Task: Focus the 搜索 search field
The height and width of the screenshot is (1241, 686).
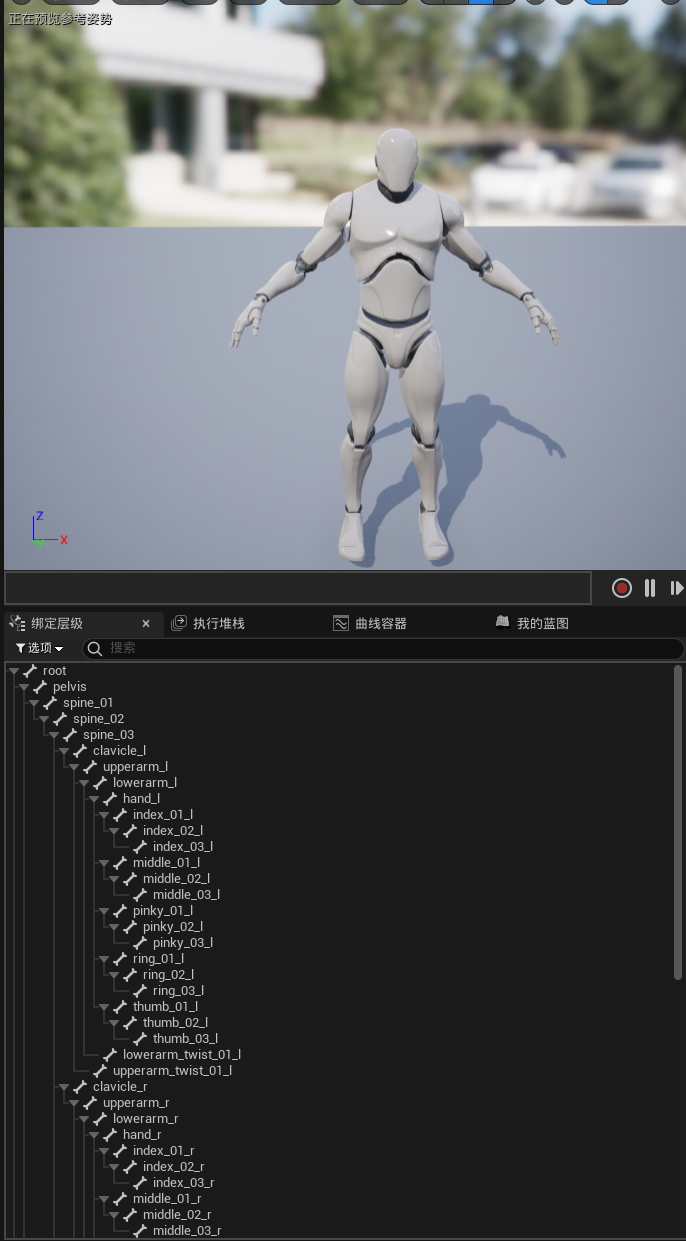Action: pyautogui.click(x=384, y=648)
